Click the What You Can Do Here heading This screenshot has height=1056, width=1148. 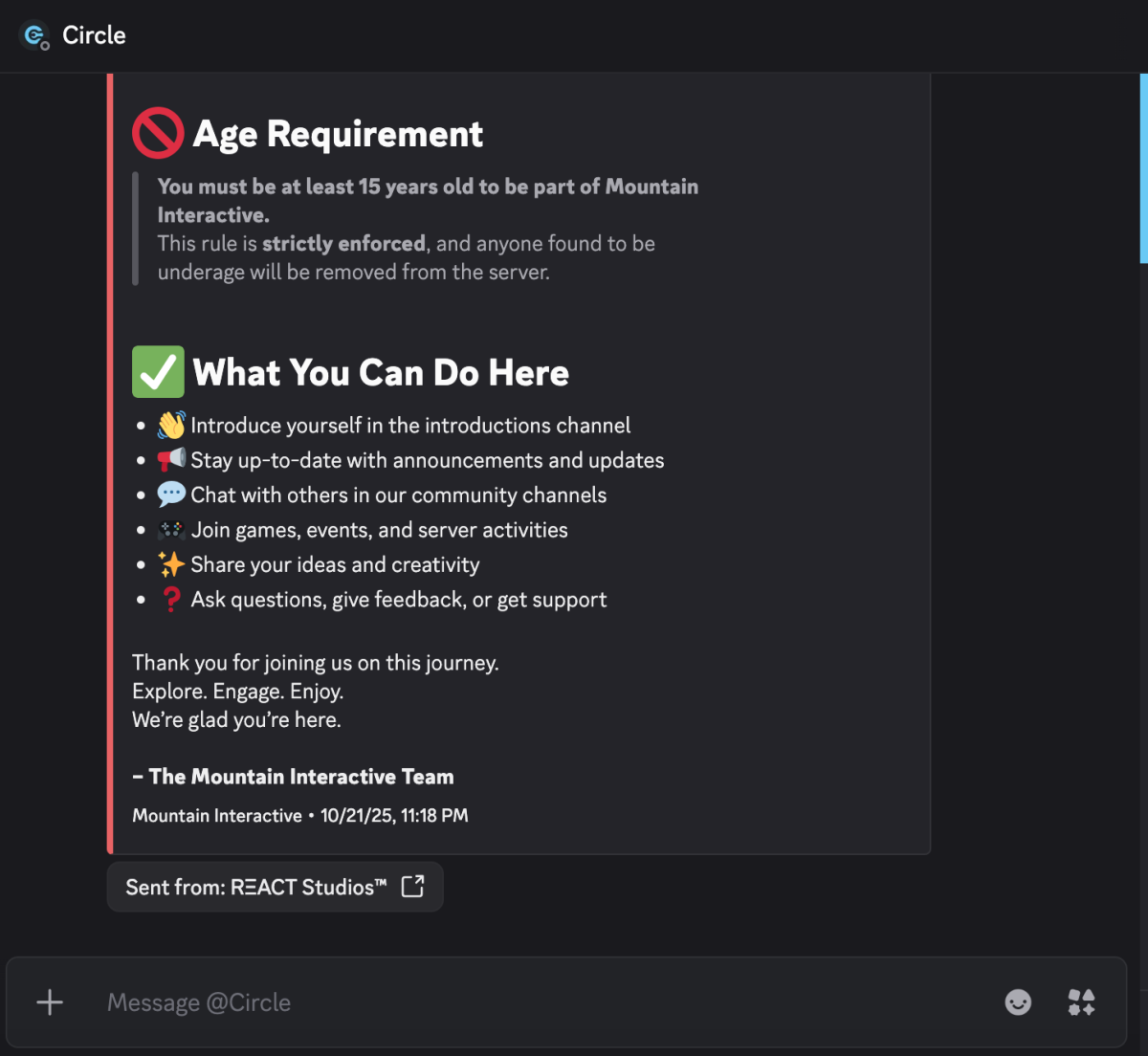tap(381, 373)
